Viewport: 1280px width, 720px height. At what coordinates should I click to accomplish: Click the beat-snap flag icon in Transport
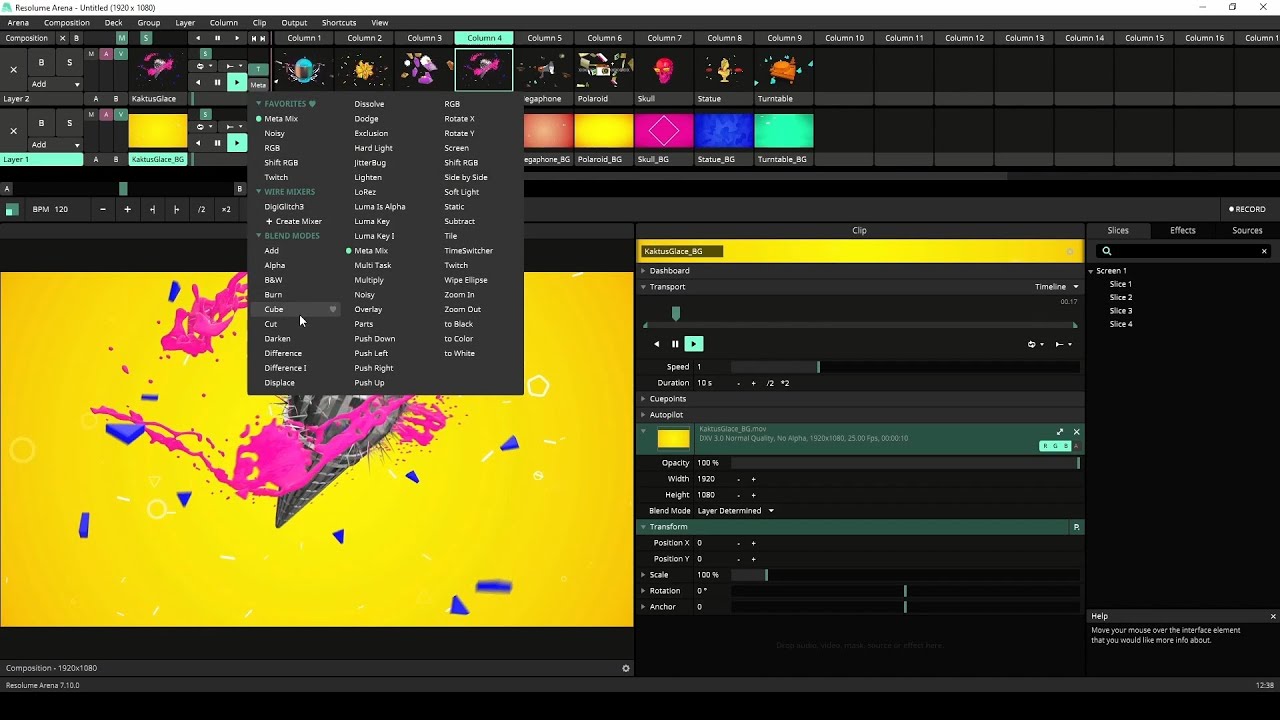pos(1061,343)
